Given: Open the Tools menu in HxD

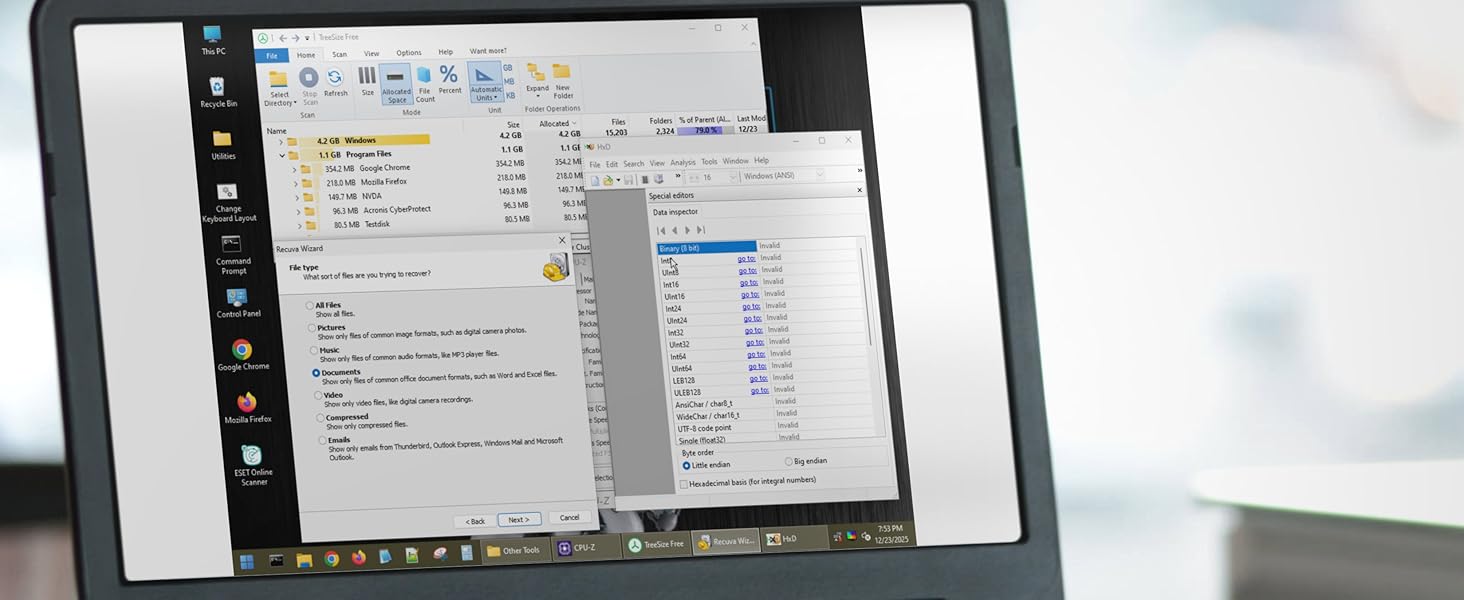Looking at the screenshot, I should point(709,161).
